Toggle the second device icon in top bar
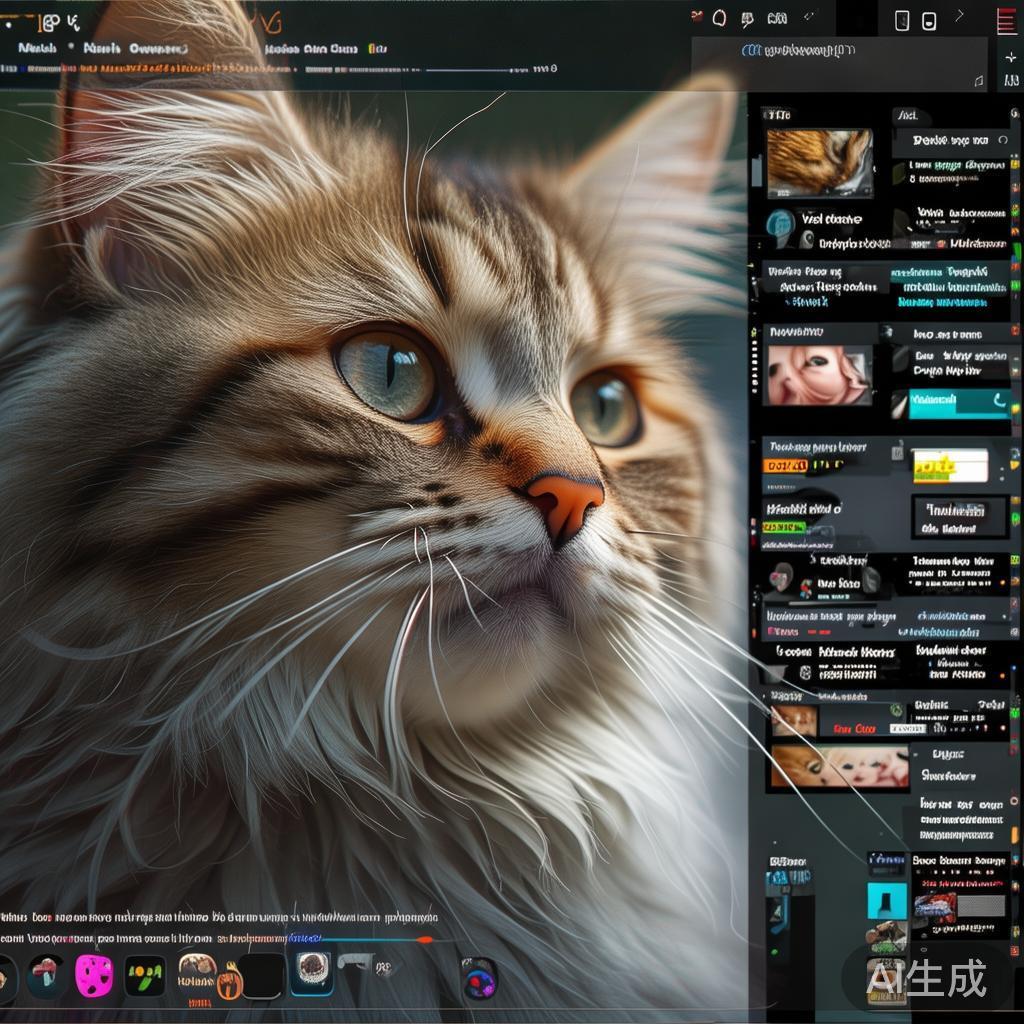Image resolution: width=1024 pixels, height=1024 pixels. click(x=929, y=21)
